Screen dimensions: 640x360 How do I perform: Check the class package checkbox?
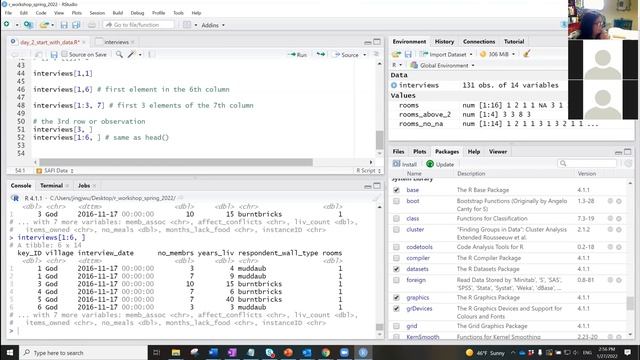point(396,218)
